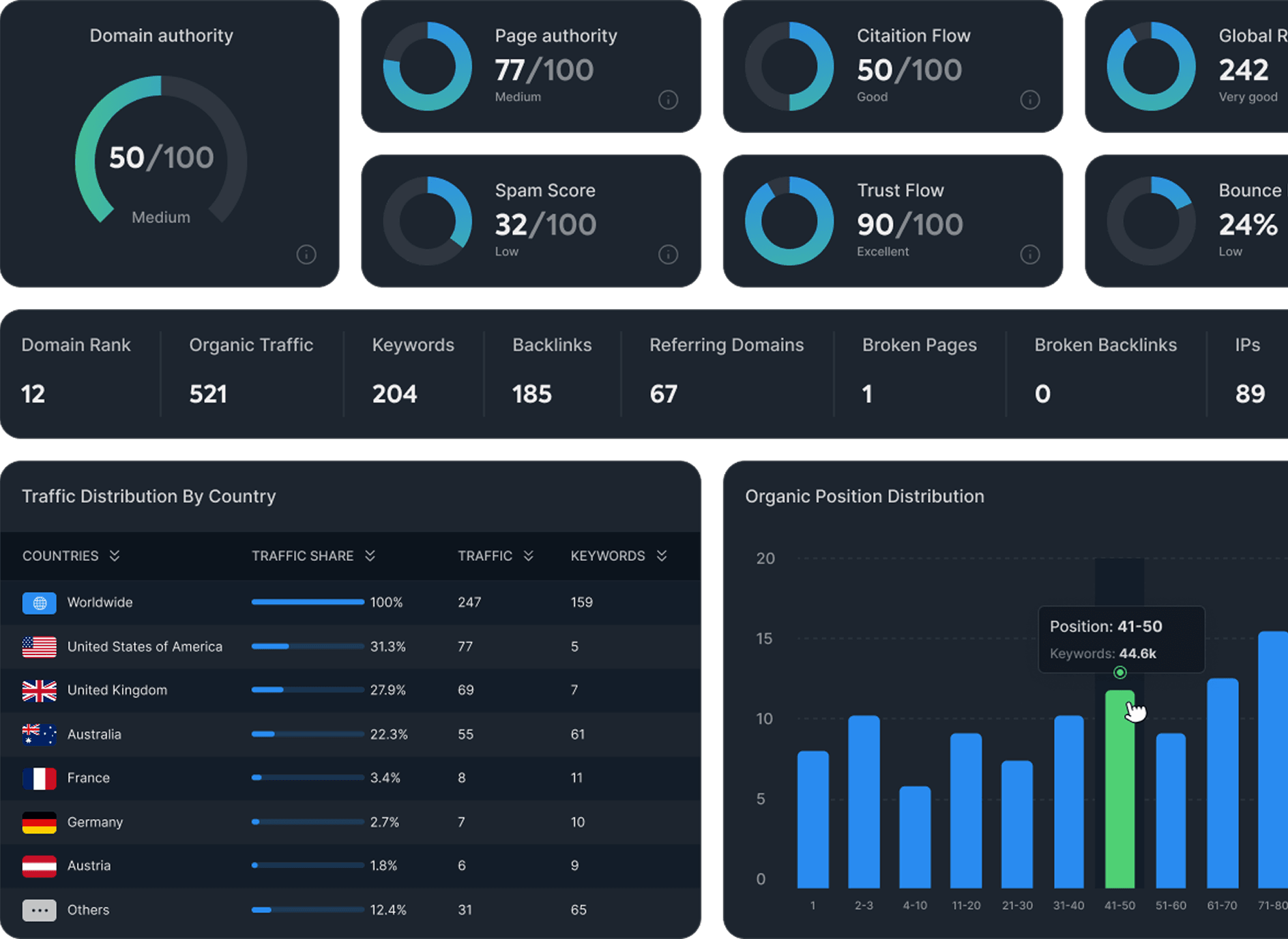Click the Worldwide traffic share progress bar
This screenshot has height=939, width=1288.
[308, 603]
